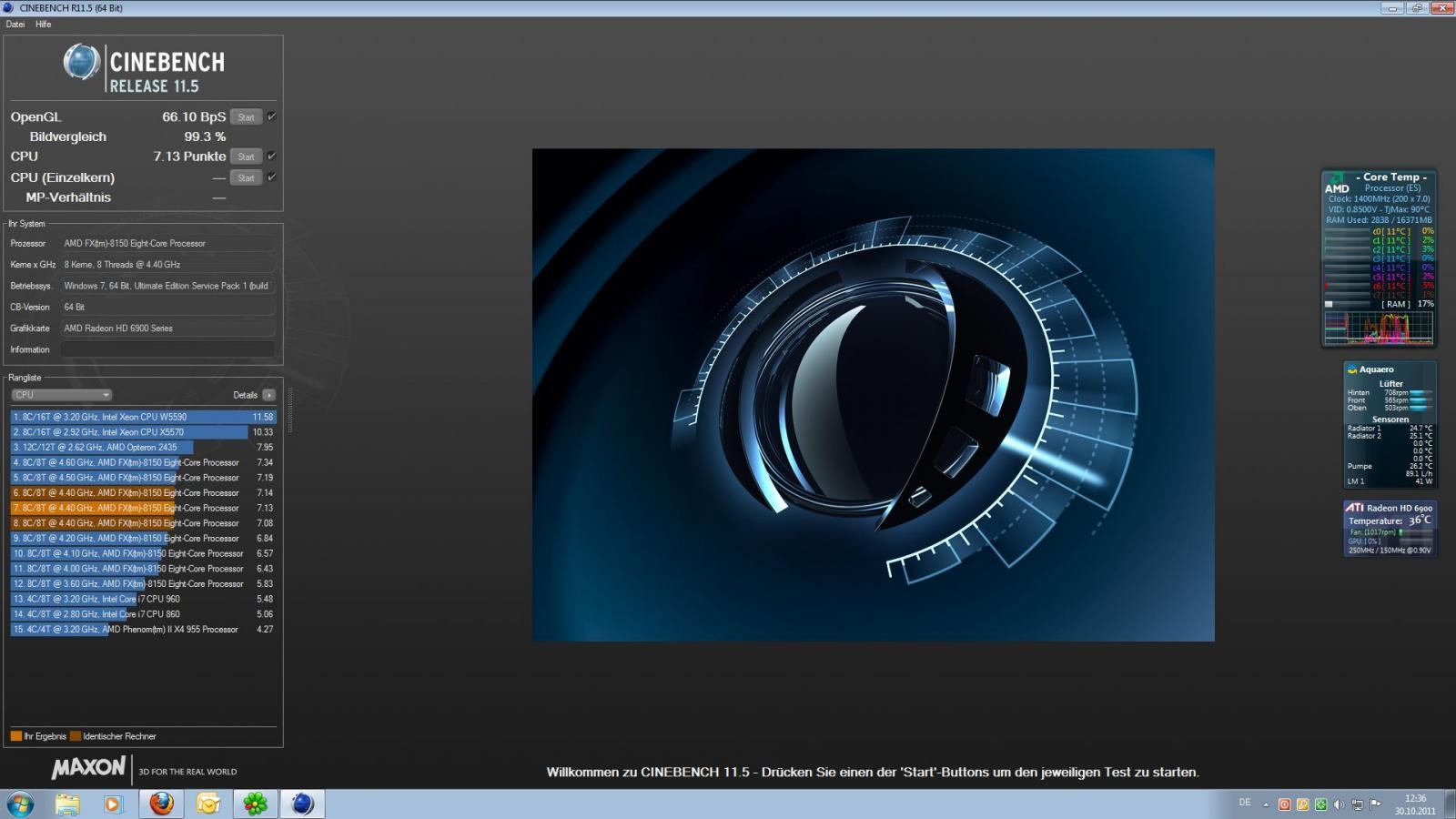Select the 4.60 GHz FX-8150 ranking row
Image resolution: width=1456 pixels, height=819 pixels.
[143, 462]
